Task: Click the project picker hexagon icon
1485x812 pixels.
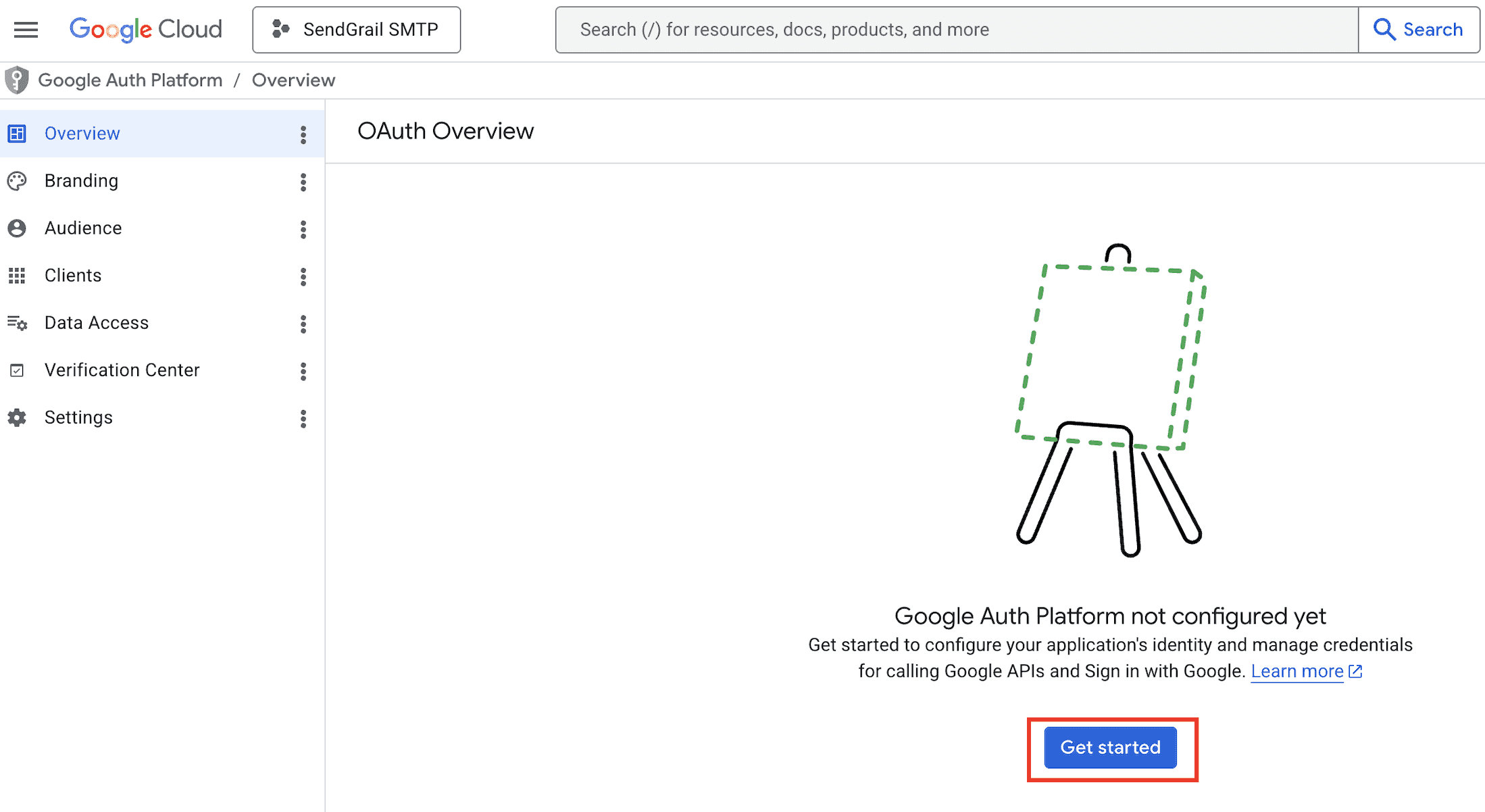Action: 280,30
